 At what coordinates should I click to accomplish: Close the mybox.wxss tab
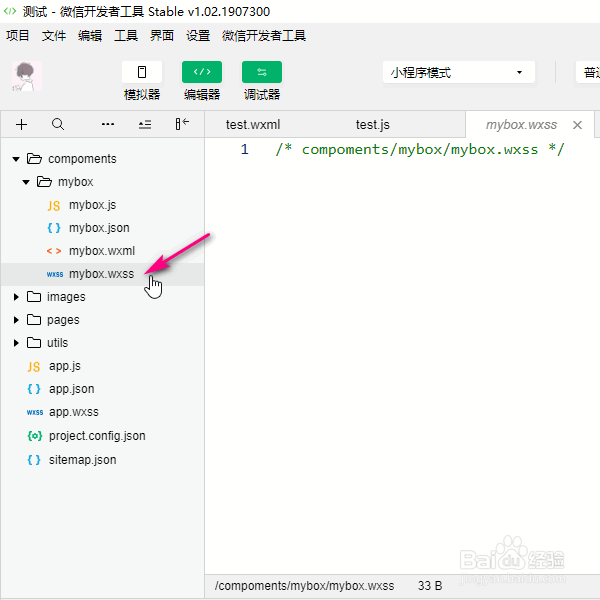577,125
